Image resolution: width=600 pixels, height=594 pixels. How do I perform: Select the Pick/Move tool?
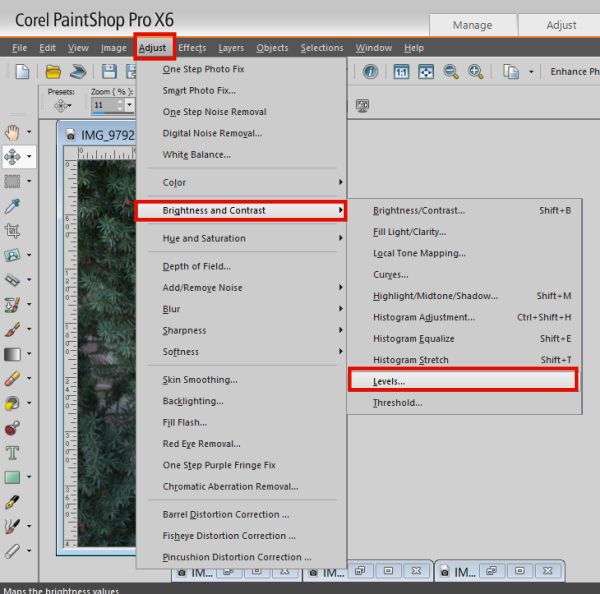pos(12,157)
